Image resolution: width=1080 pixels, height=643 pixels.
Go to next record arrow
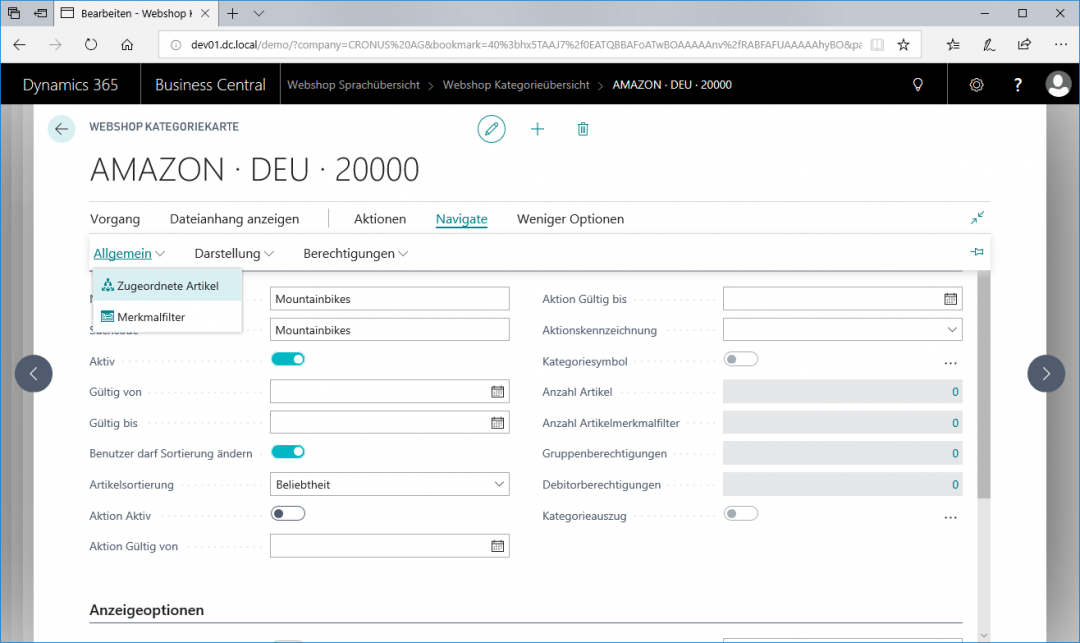(x=1046, y=373)
